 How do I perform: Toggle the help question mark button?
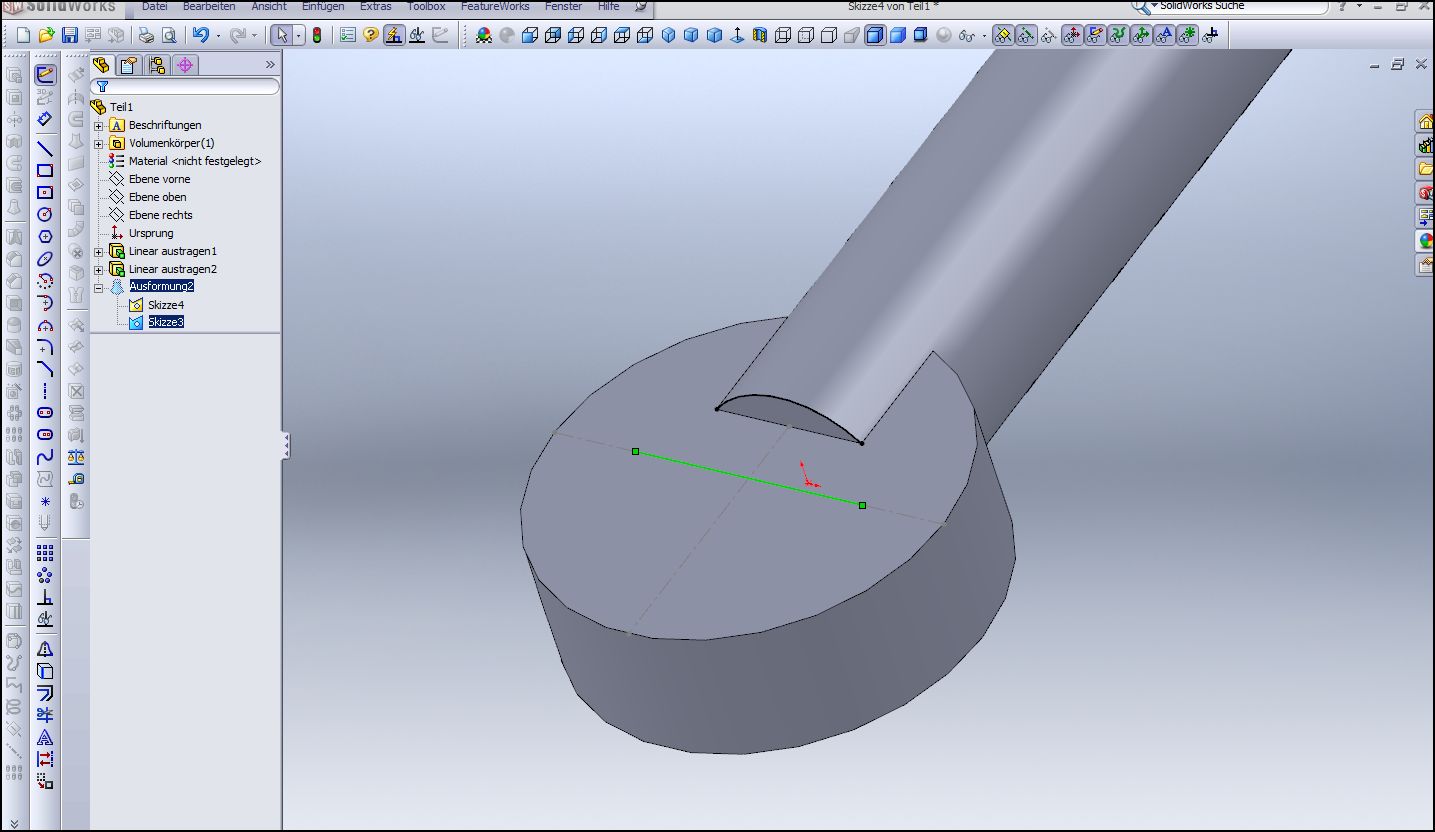[371, 36]
